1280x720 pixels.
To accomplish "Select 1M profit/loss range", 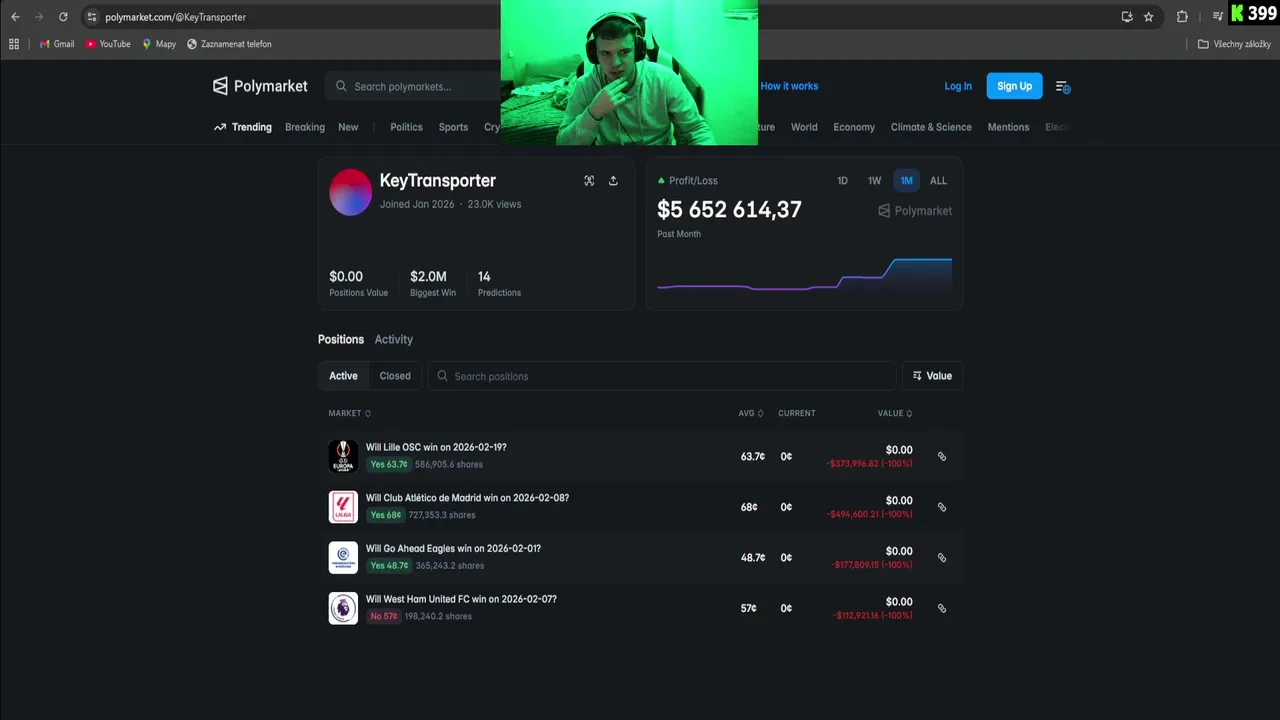I will pos(906,181).
